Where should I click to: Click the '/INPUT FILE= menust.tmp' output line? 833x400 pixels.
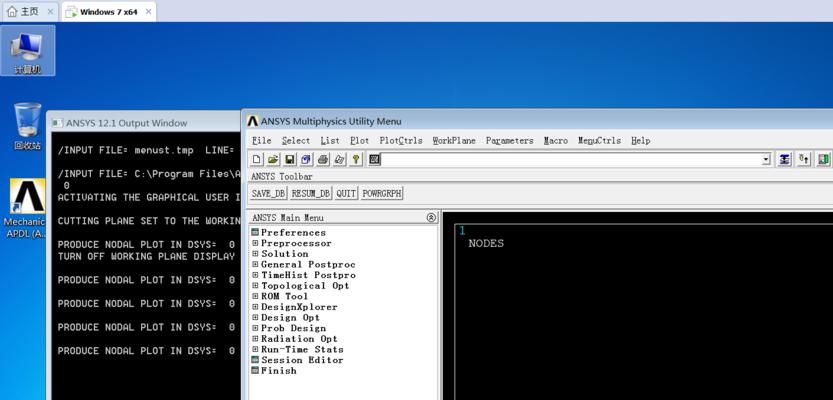point(146,150)
